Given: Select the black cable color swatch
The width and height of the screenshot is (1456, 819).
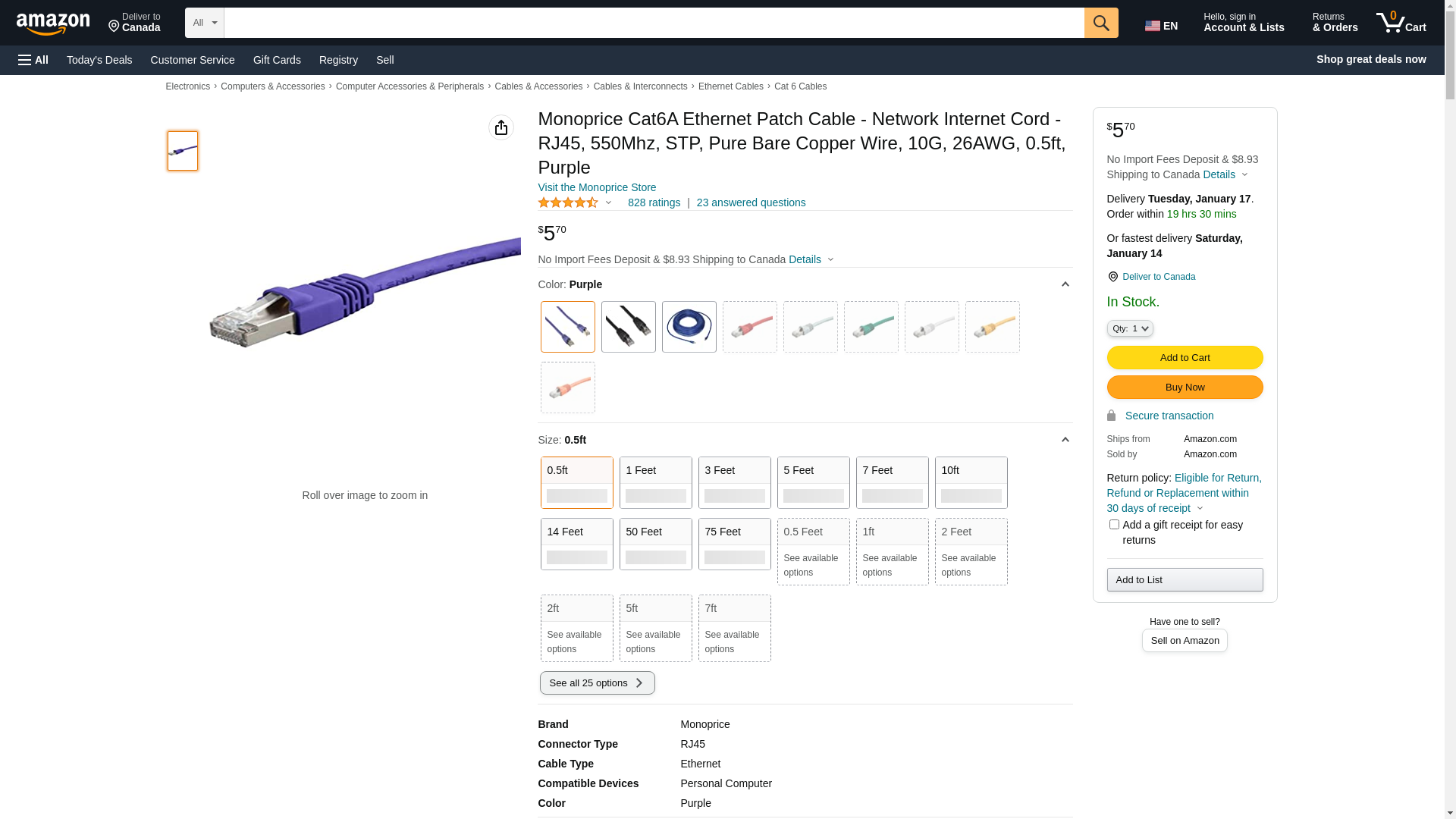Looking at the screenshot, I should click(x=628, y=327).
